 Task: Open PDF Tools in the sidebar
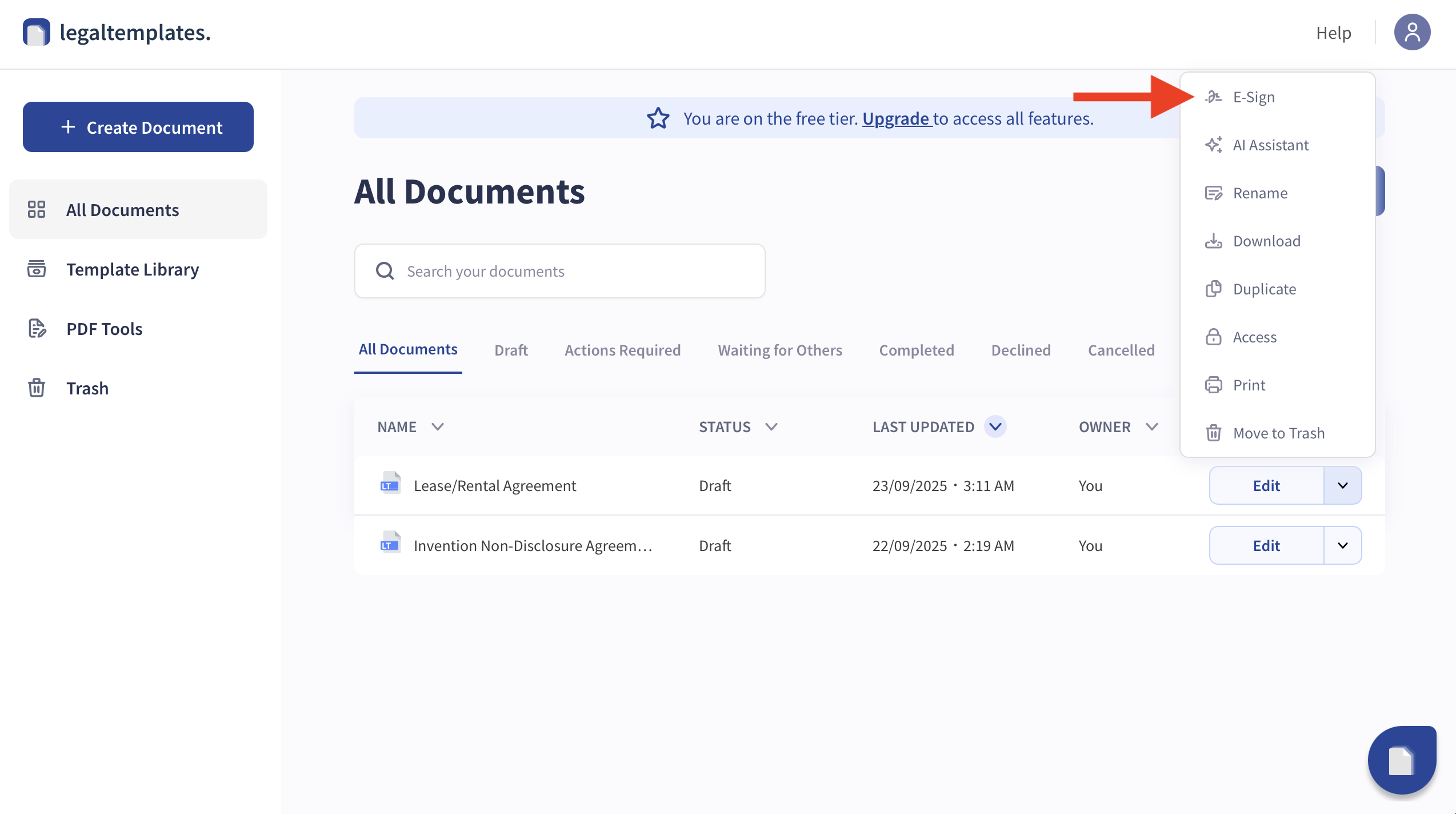(104, 329)
